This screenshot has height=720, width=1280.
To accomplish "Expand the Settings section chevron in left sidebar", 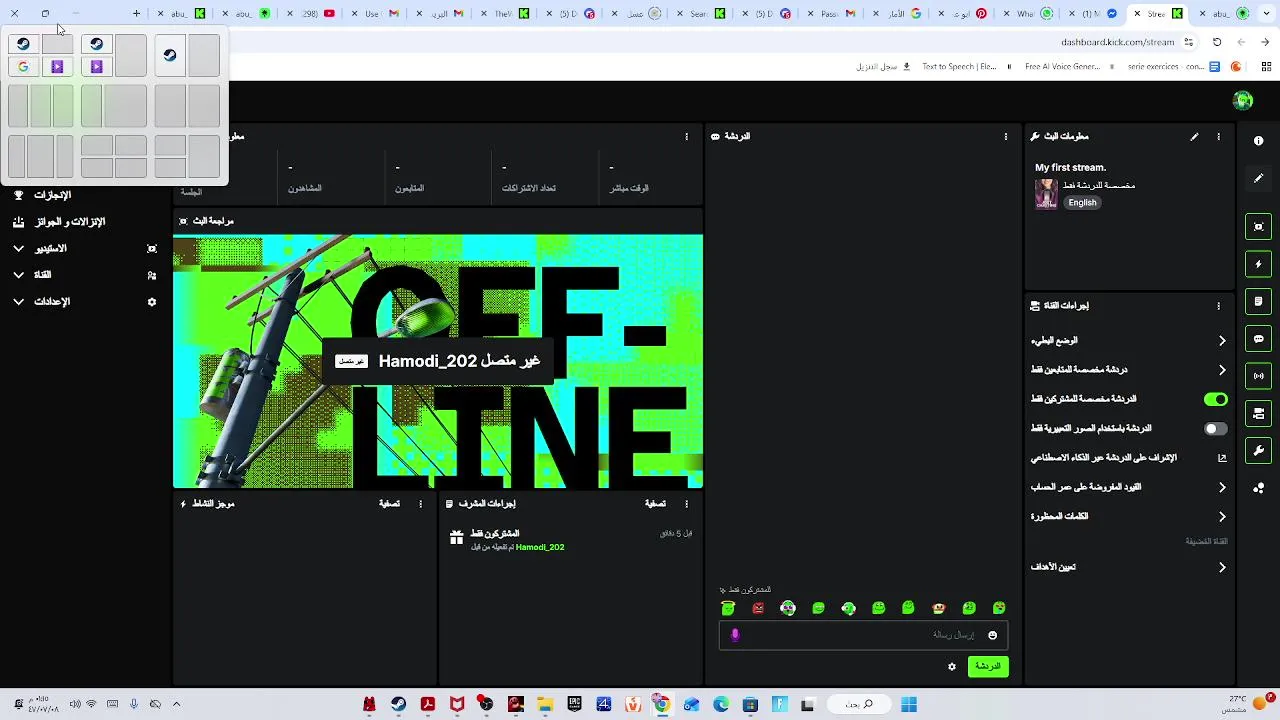I will pos(19,302).
